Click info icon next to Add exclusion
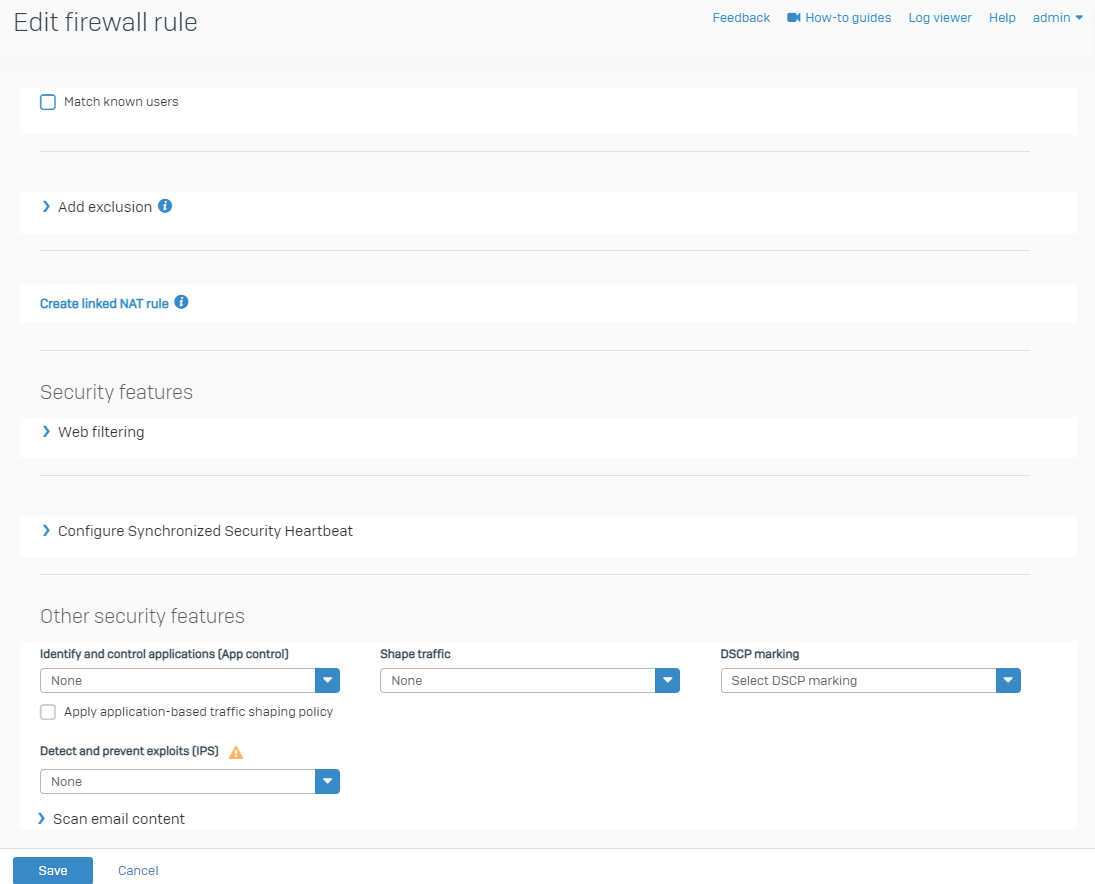 click(x=165, y=206)
